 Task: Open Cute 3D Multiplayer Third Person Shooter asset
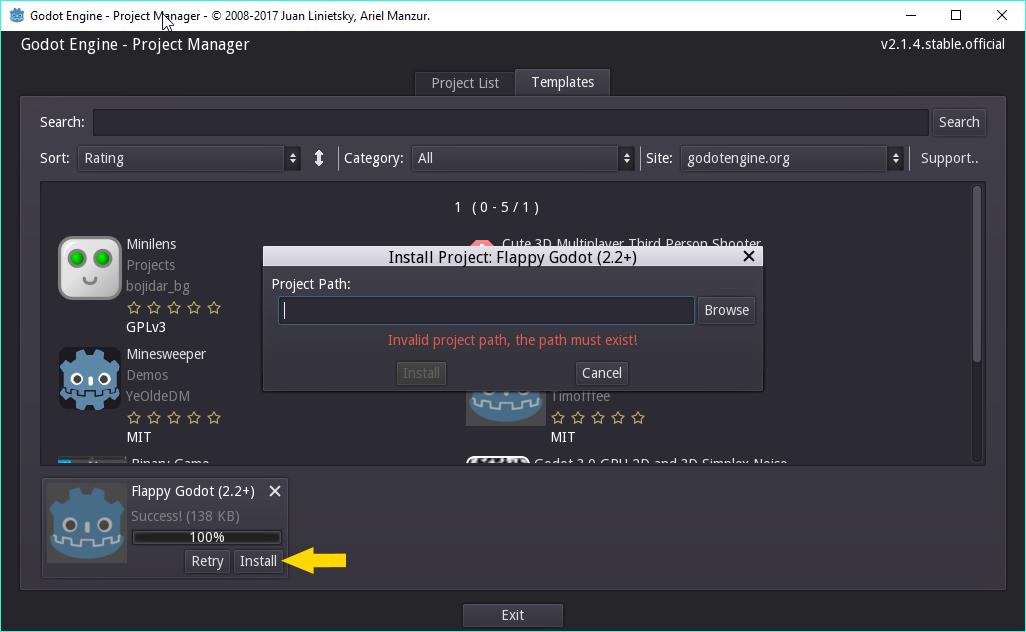(631, 242)
